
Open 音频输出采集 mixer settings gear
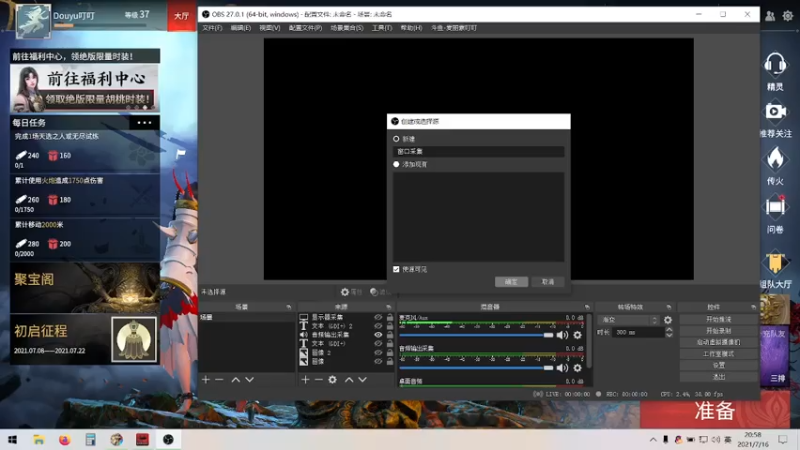click(x=578, y=368)
